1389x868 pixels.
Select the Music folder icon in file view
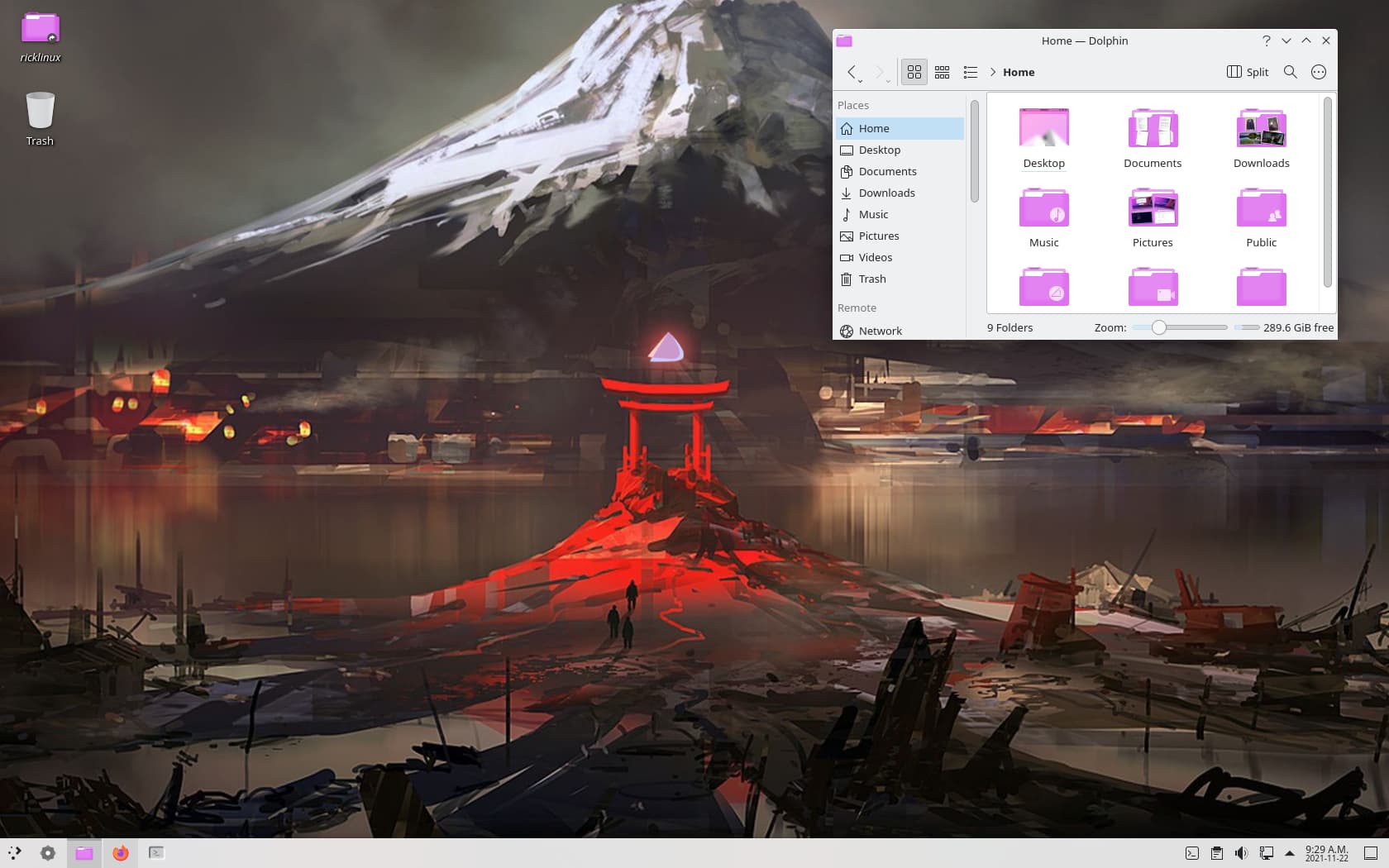(x=1044, y=207)
